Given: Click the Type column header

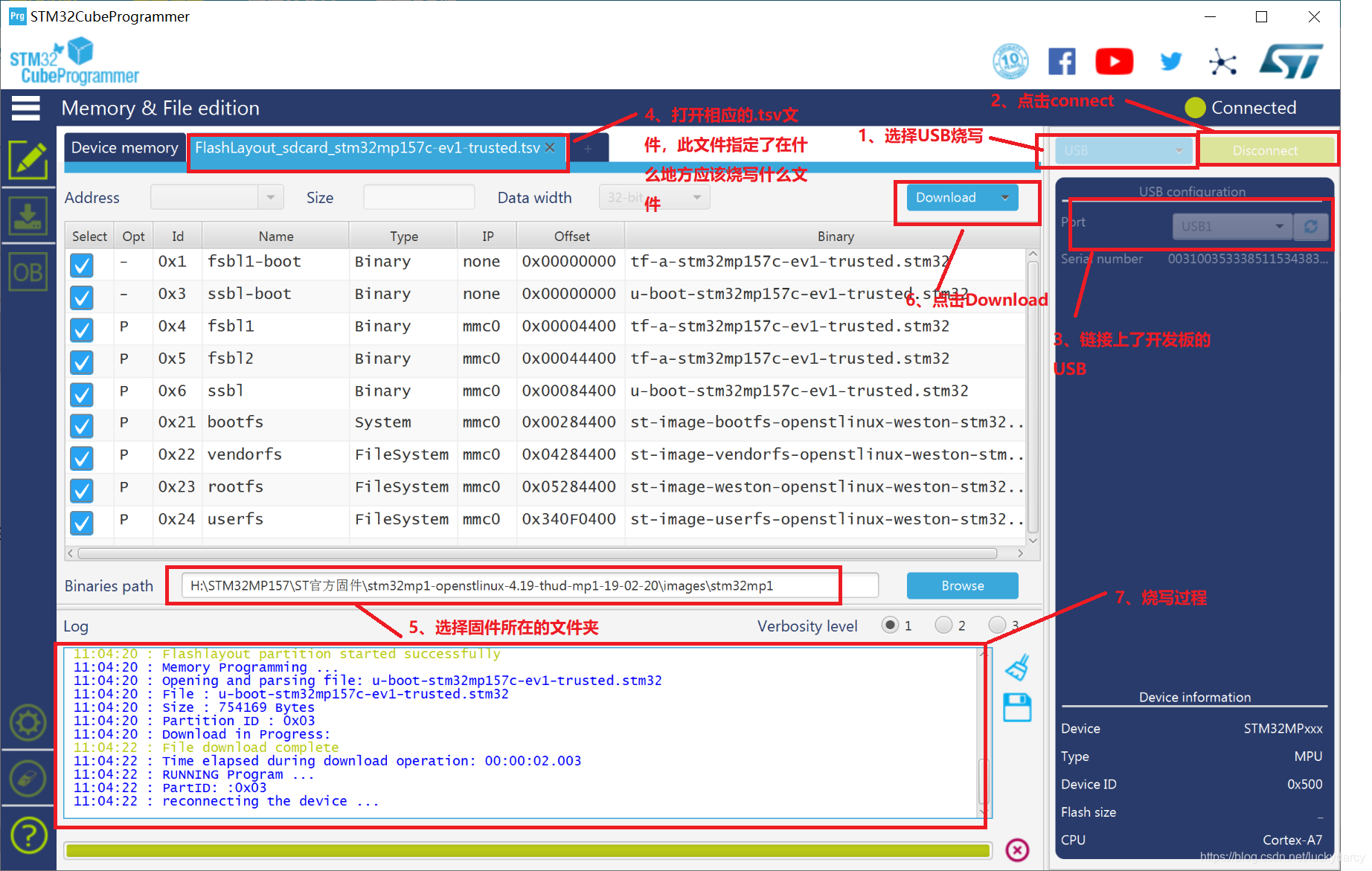Looking at the screenshot, I should tap(404, 236).
